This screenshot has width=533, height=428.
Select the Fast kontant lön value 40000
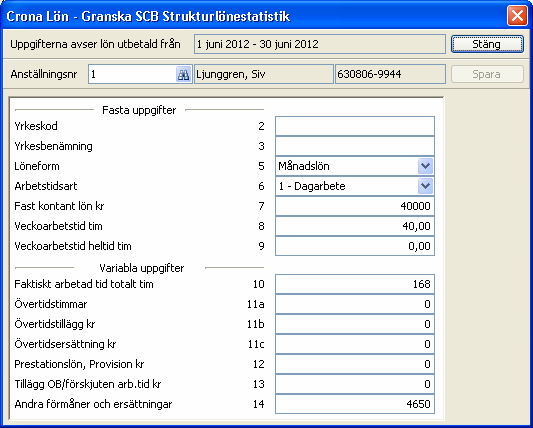point(355,206)
